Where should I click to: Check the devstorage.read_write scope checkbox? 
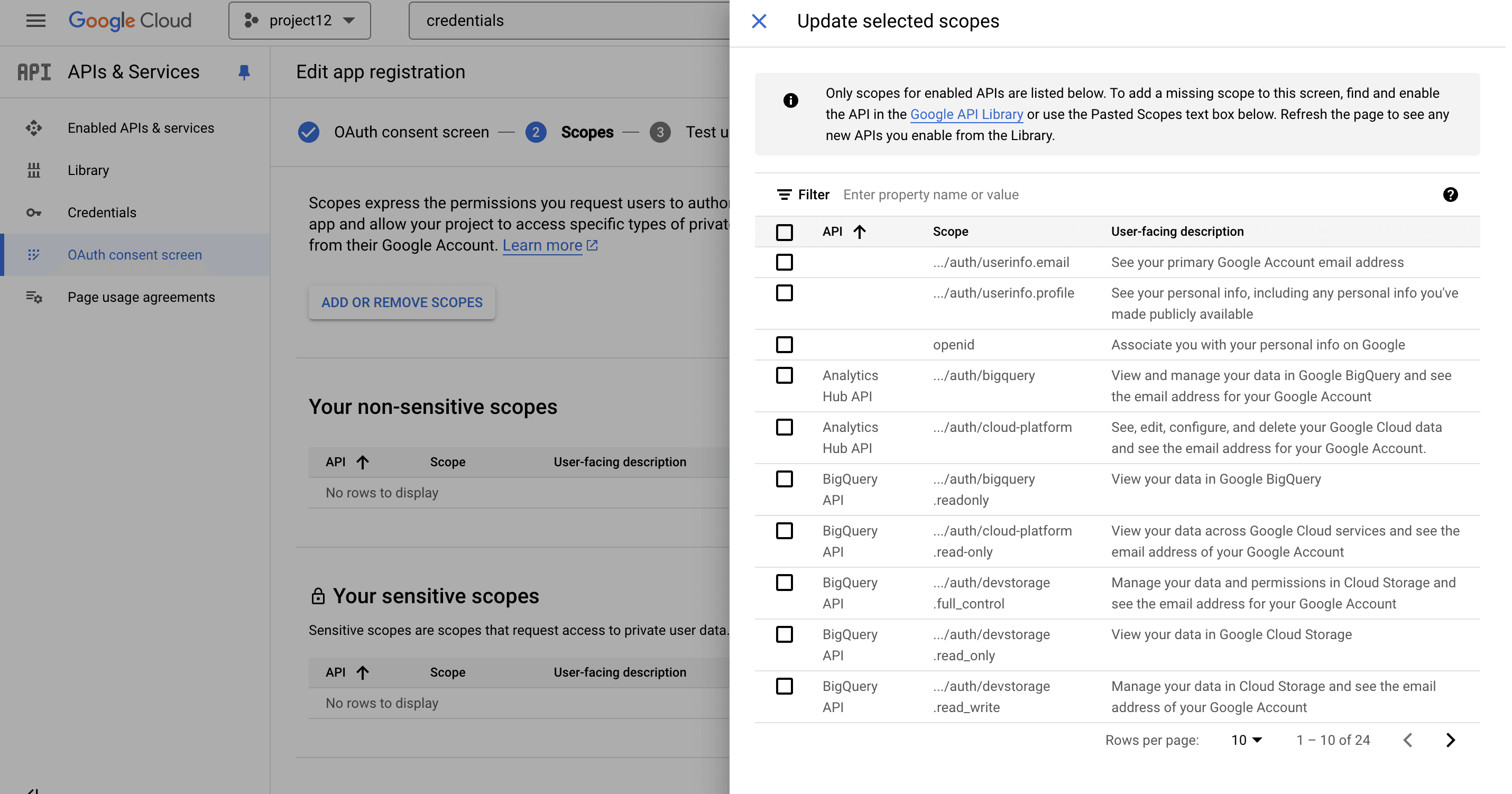click(x=785, y=686)
